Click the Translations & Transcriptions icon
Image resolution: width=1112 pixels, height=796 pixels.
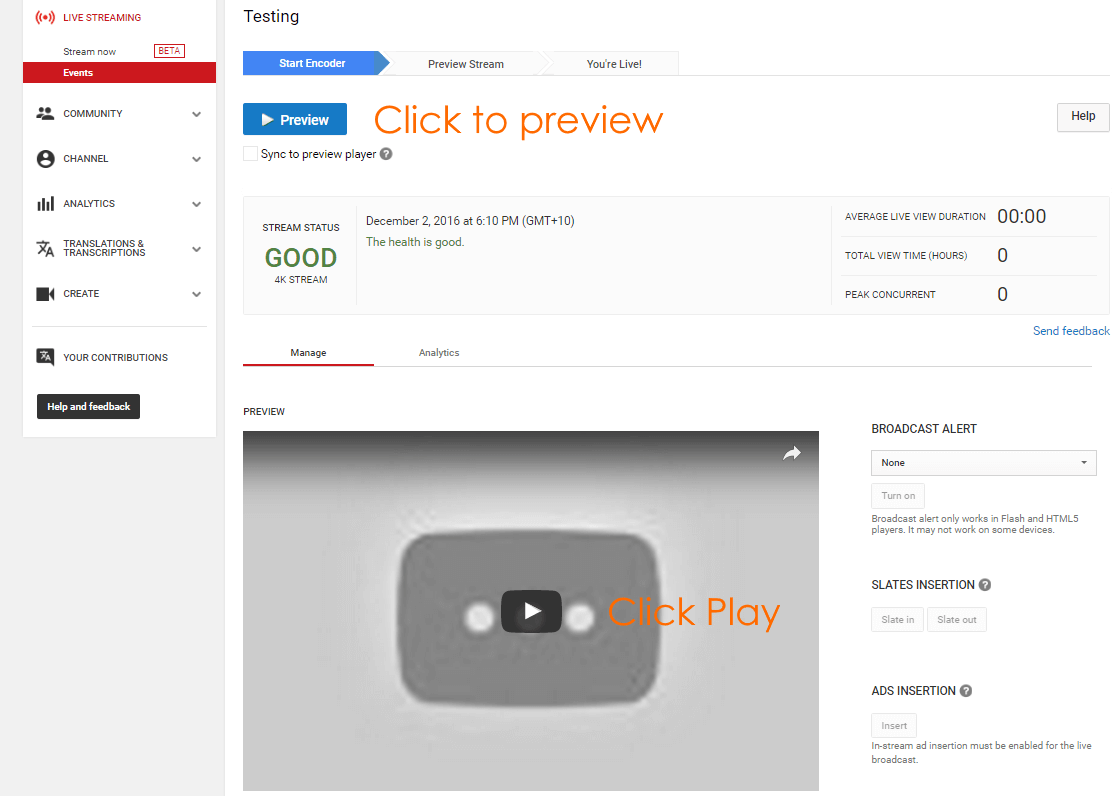[45, 248]
